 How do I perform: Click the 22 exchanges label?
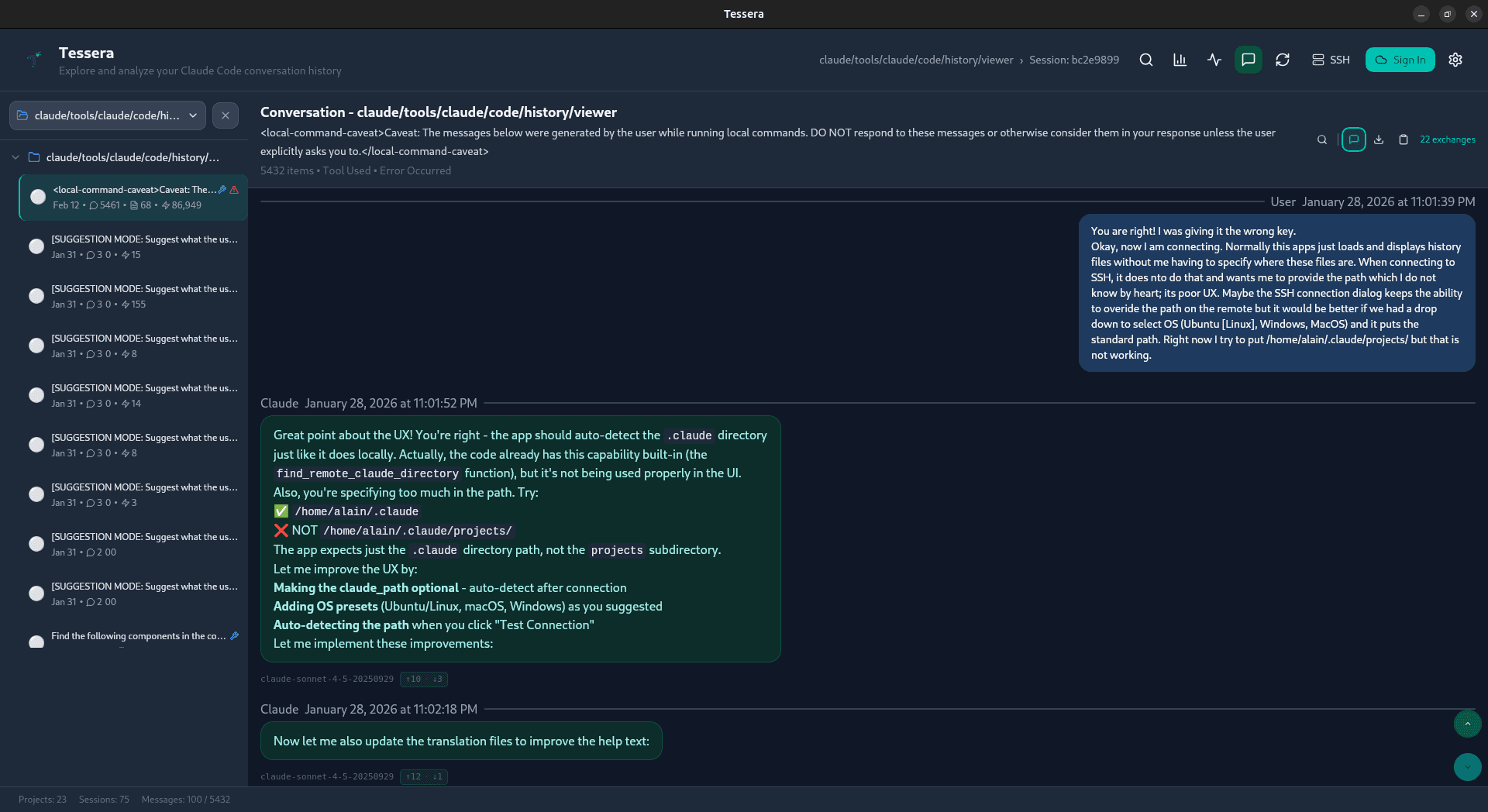(x=1447, y=139)
